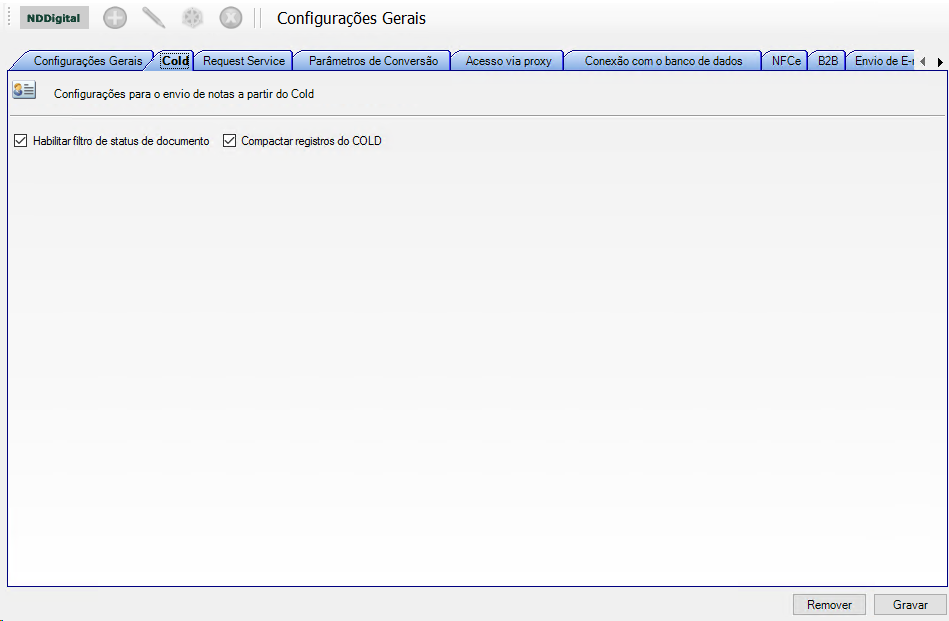The height and width of the screenshot is (621, 949).
Task: Click the Configurações Gerais title text
Action: (x=352, y=18)
